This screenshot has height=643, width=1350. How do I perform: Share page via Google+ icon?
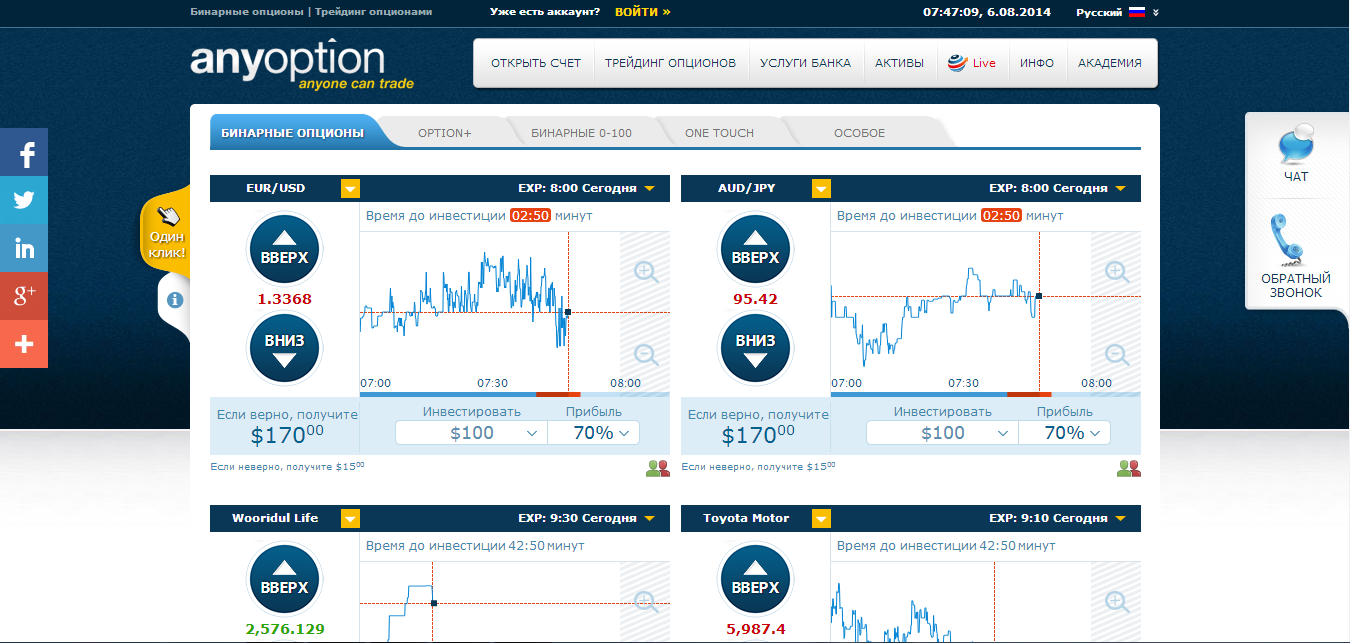24,296
